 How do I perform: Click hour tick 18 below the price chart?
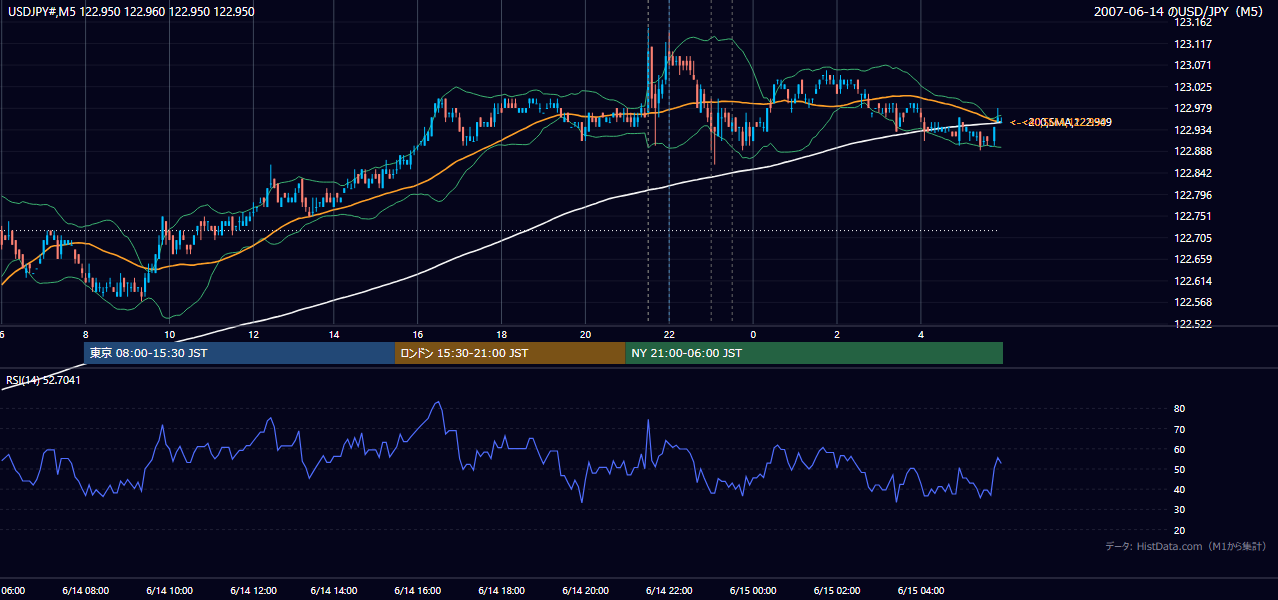pyautogui.click(x=502, y=335)
